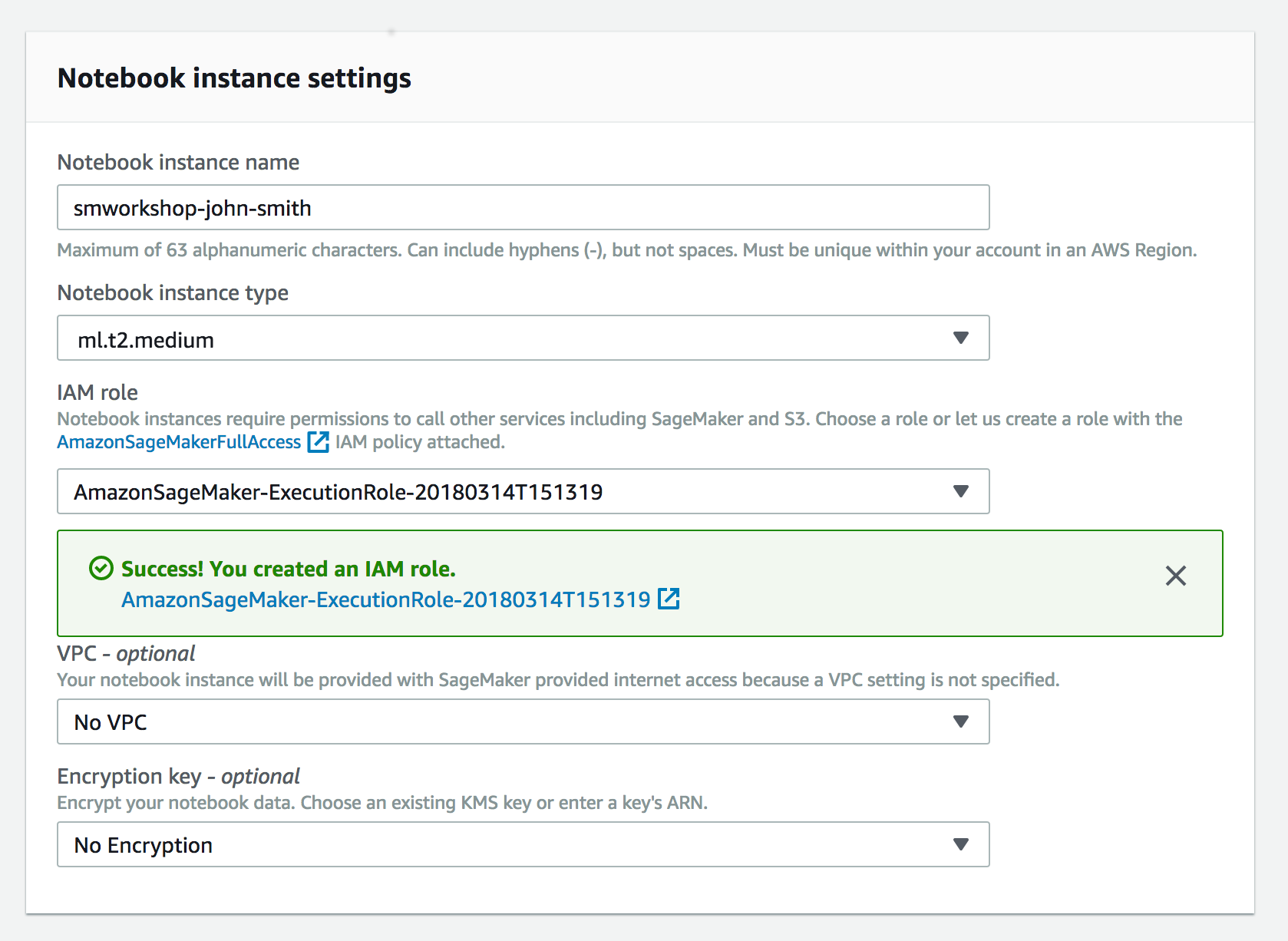This screenshot has width=1288, height=941.
Task: Click the Notebook instance settings heading
Action: click(x=234, y=78)
